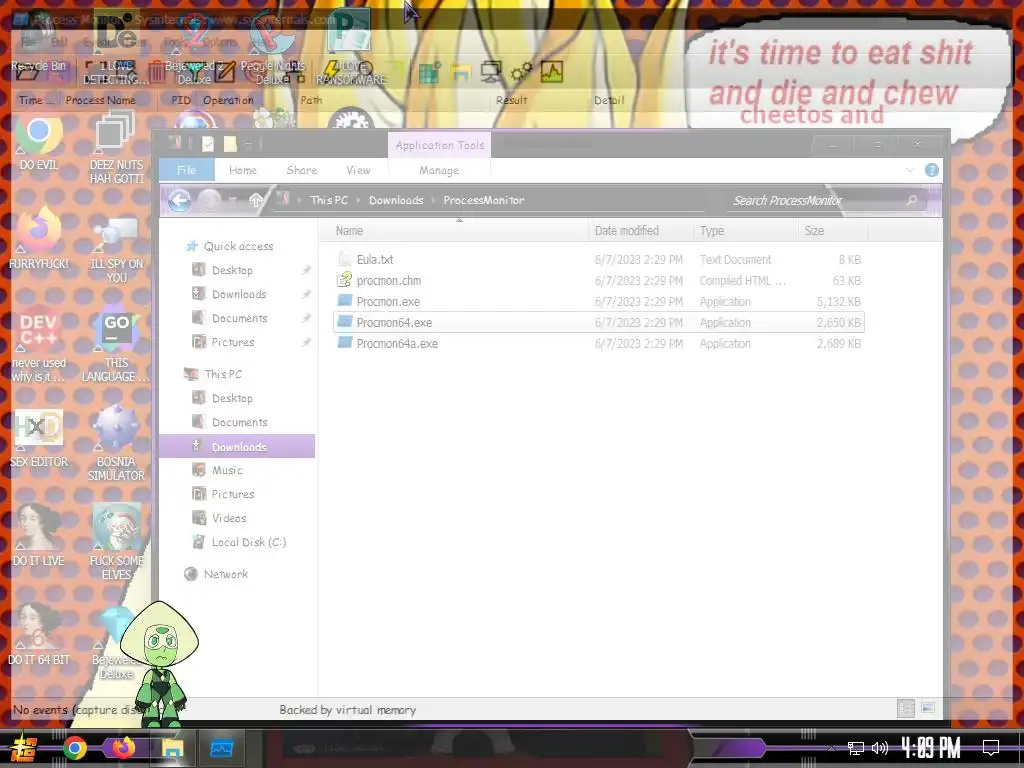Select Network in the navigation pane

click(225, 574)
